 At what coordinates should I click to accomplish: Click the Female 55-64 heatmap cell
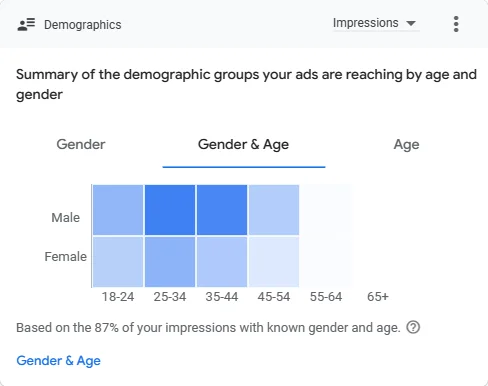pos(326,262)
